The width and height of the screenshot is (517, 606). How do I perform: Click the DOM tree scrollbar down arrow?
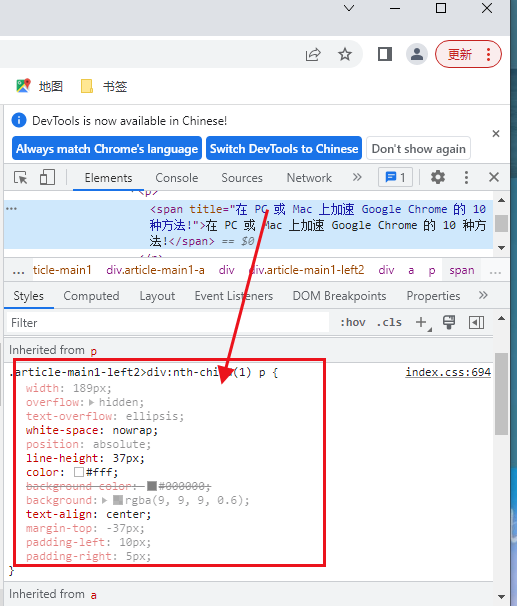(x=502, y=248)
